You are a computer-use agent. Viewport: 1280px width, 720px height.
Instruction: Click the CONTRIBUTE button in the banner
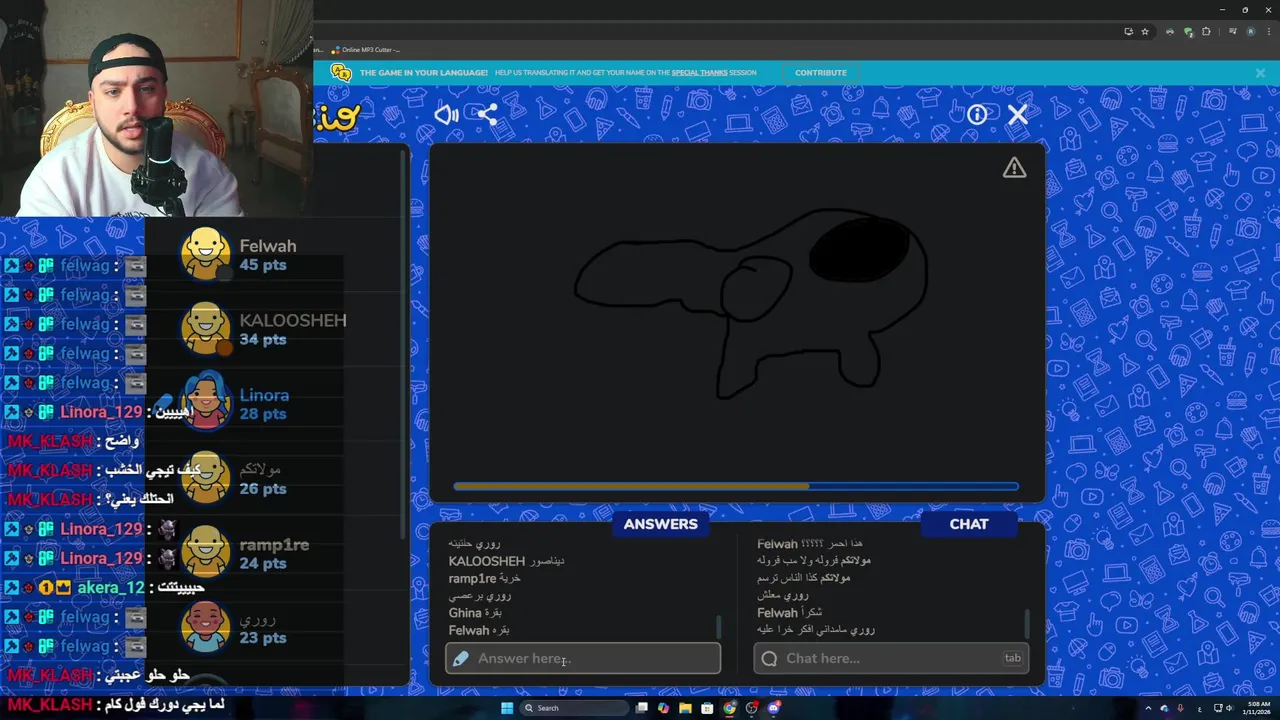tap(821, 73)
